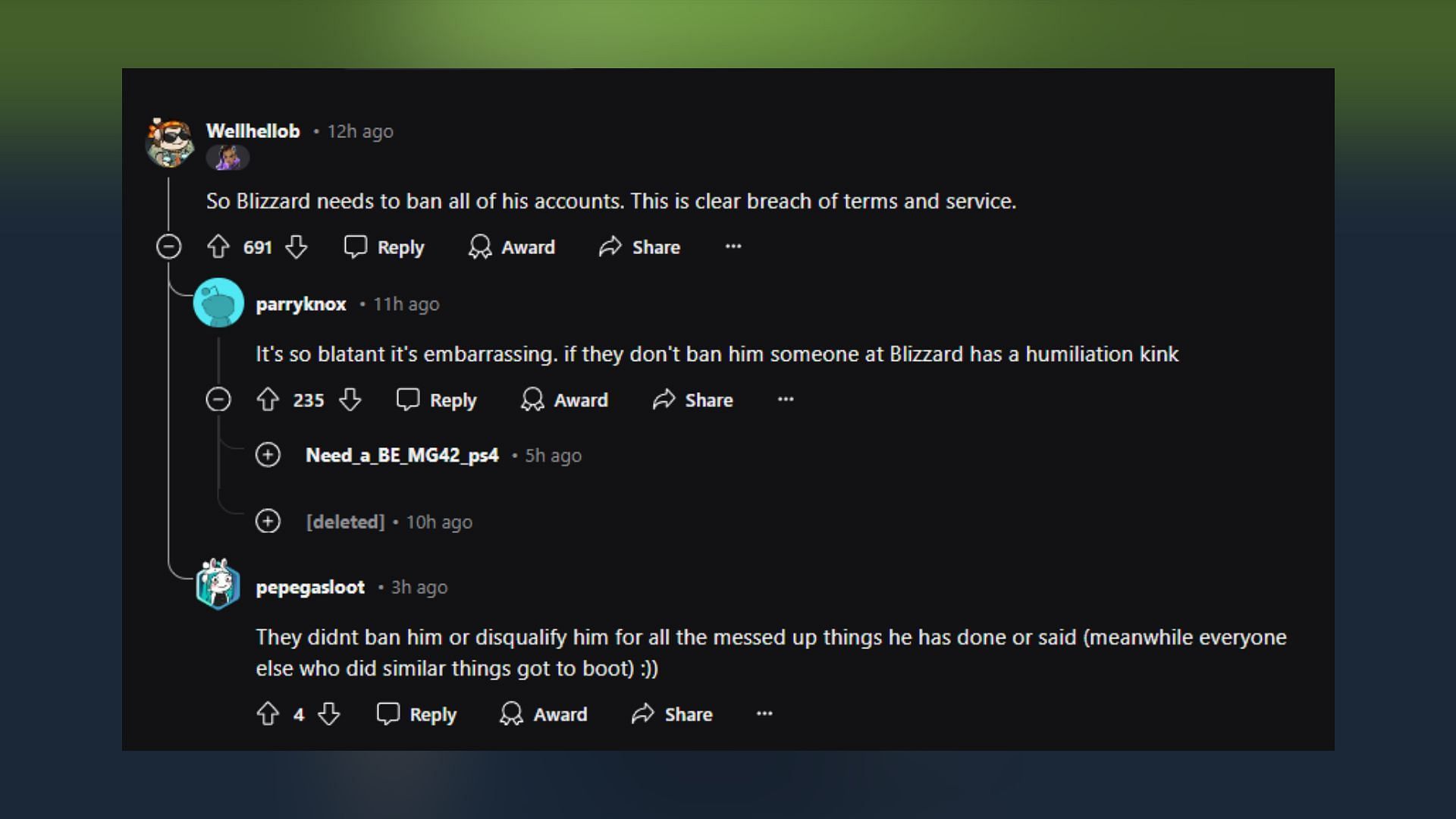
Task: Collapse parryknox's comment thread
Action: pyautogui.click(x=219, y=400)
